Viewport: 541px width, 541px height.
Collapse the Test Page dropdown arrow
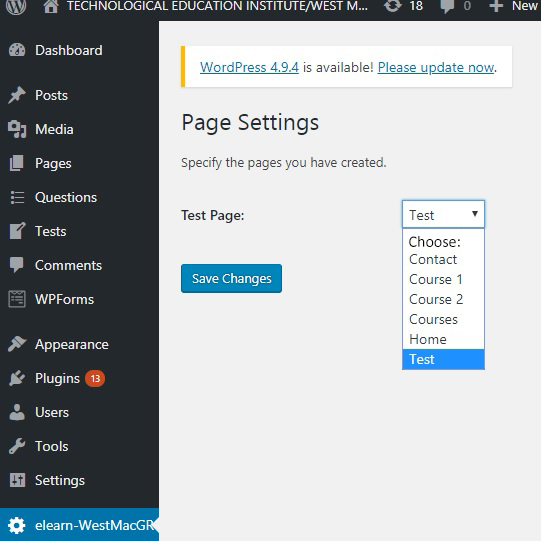[475, 214]
